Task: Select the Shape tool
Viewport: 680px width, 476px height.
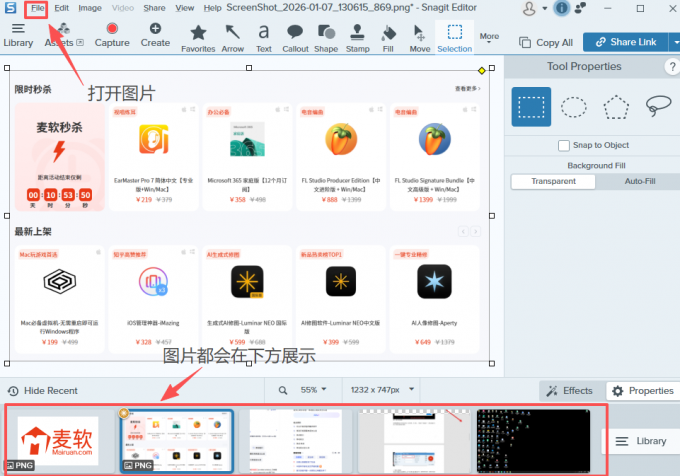Action: click(326, 39)
